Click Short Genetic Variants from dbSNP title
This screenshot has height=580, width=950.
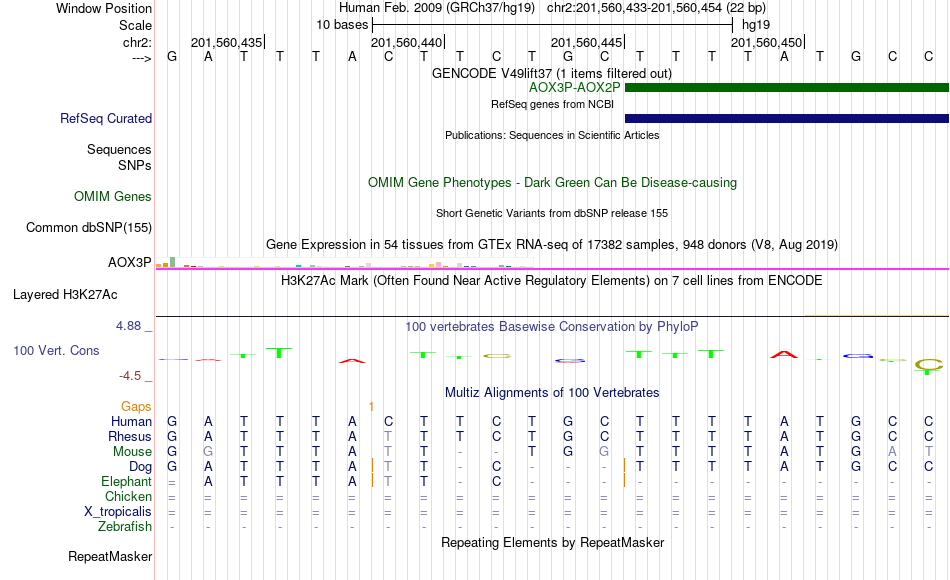[552, 213]
